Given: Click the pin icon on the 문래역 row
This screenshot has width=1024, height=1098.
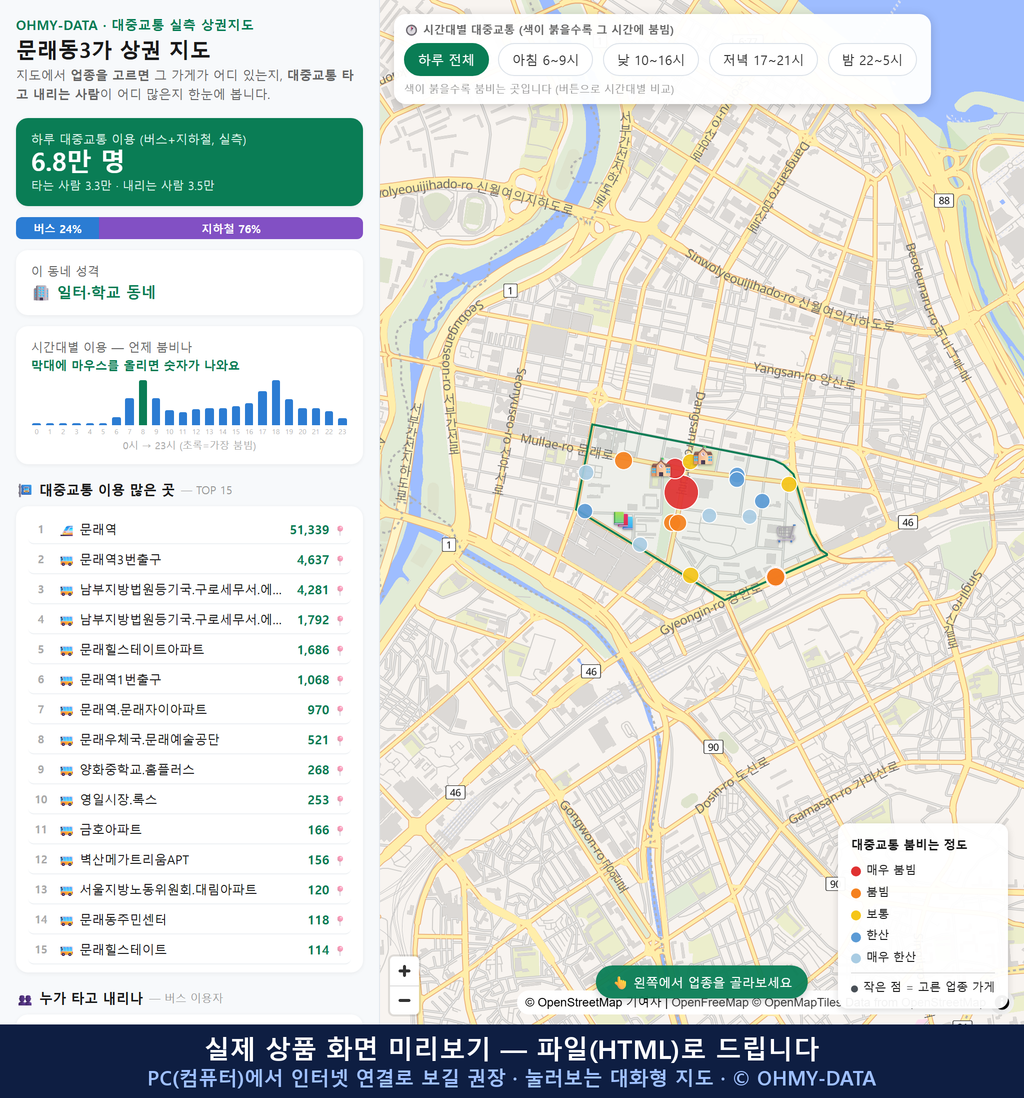Looking at the screenshot, I should click(x=340, y=530).
